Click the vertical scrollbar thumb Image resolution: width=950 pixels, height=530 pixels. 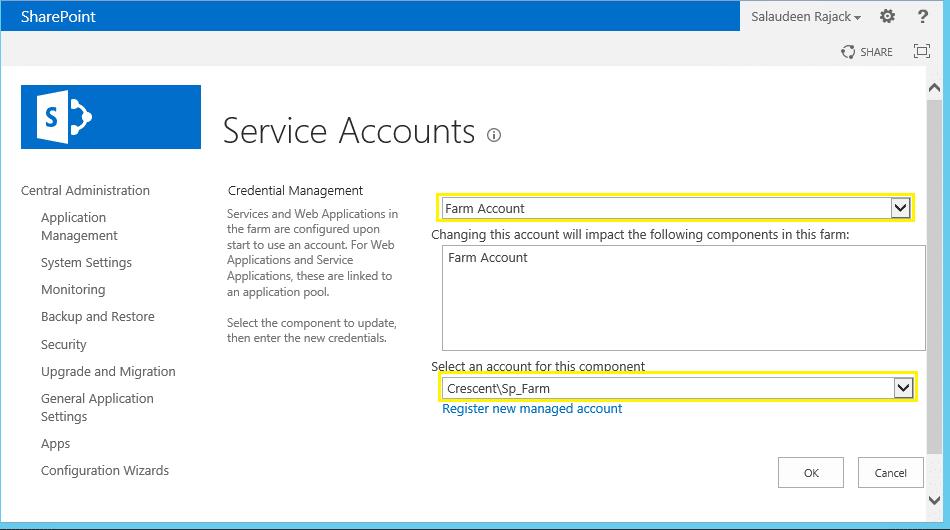point(934,276)
